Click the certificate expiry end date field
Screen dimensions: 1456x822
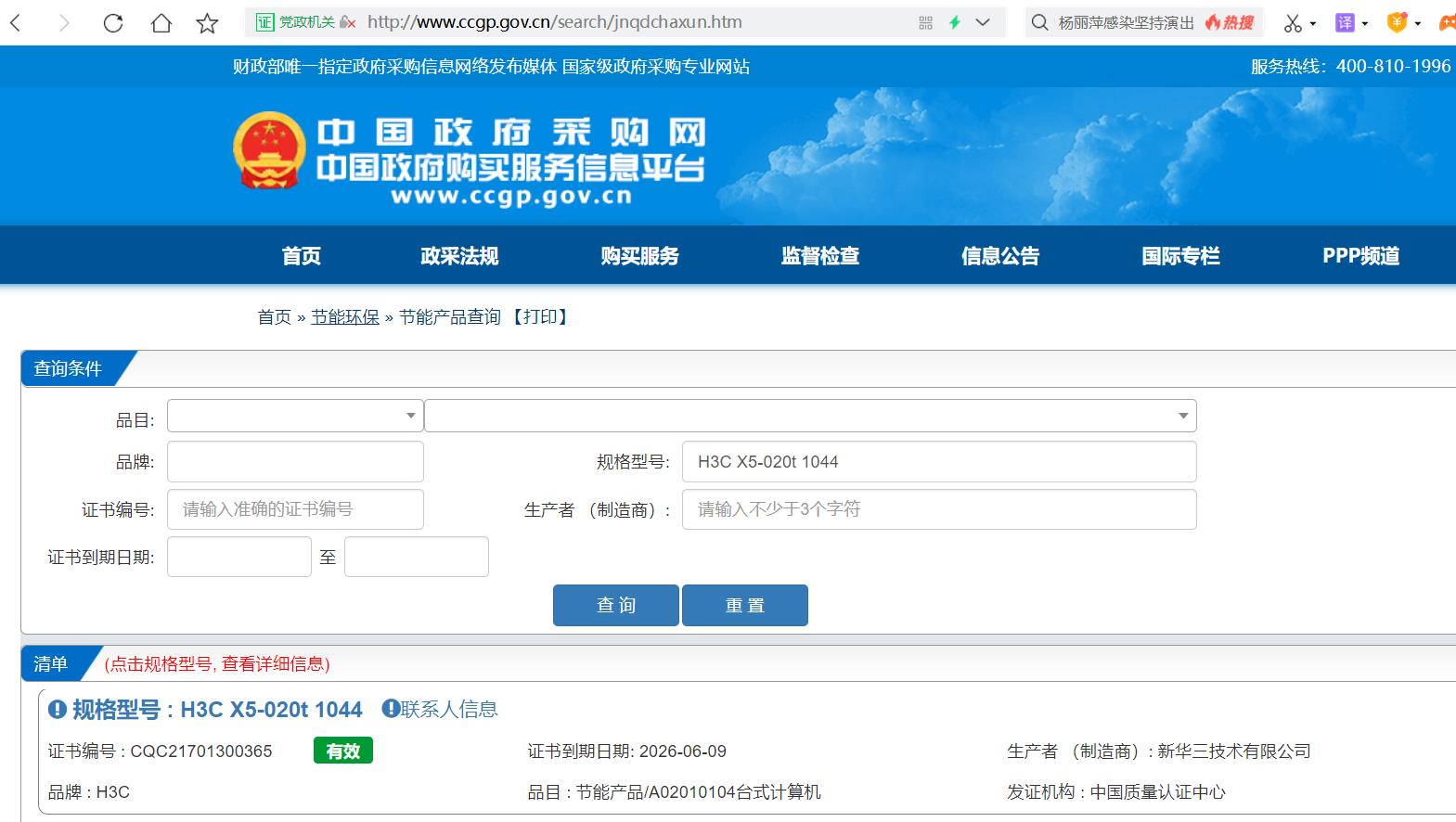click(417, 557)
